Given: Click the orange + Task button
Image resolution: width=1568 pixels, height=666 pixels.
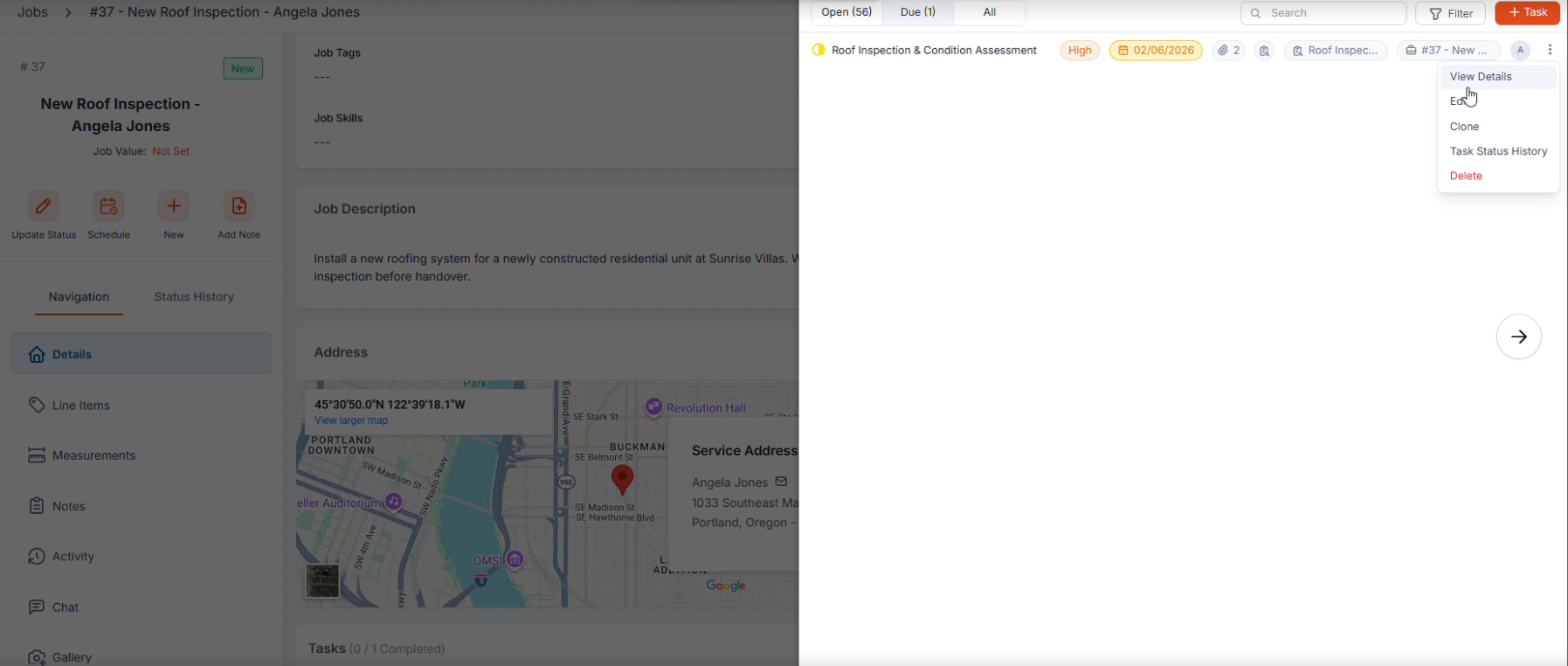Looking at the screenshot, I should [x=1527, y=12].
